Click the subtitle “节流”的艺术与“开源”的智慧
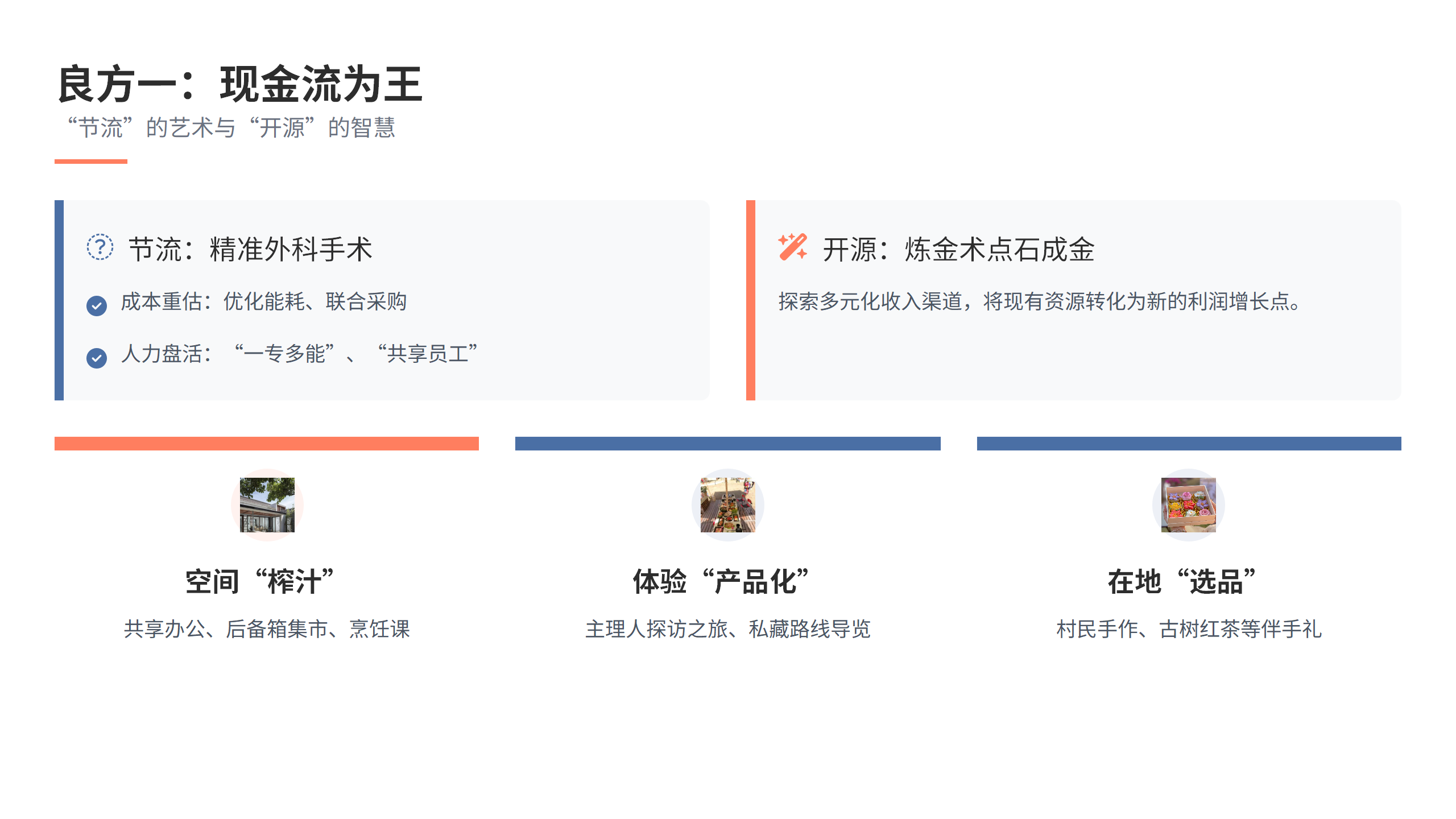The height and width of the screenshot is (819, 1456). pos(231,127)
